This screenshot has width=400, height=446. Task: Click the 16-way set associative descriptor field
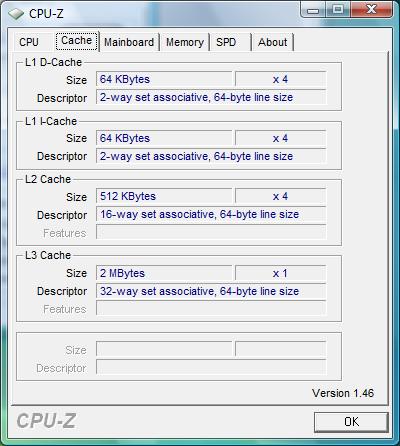211,214
